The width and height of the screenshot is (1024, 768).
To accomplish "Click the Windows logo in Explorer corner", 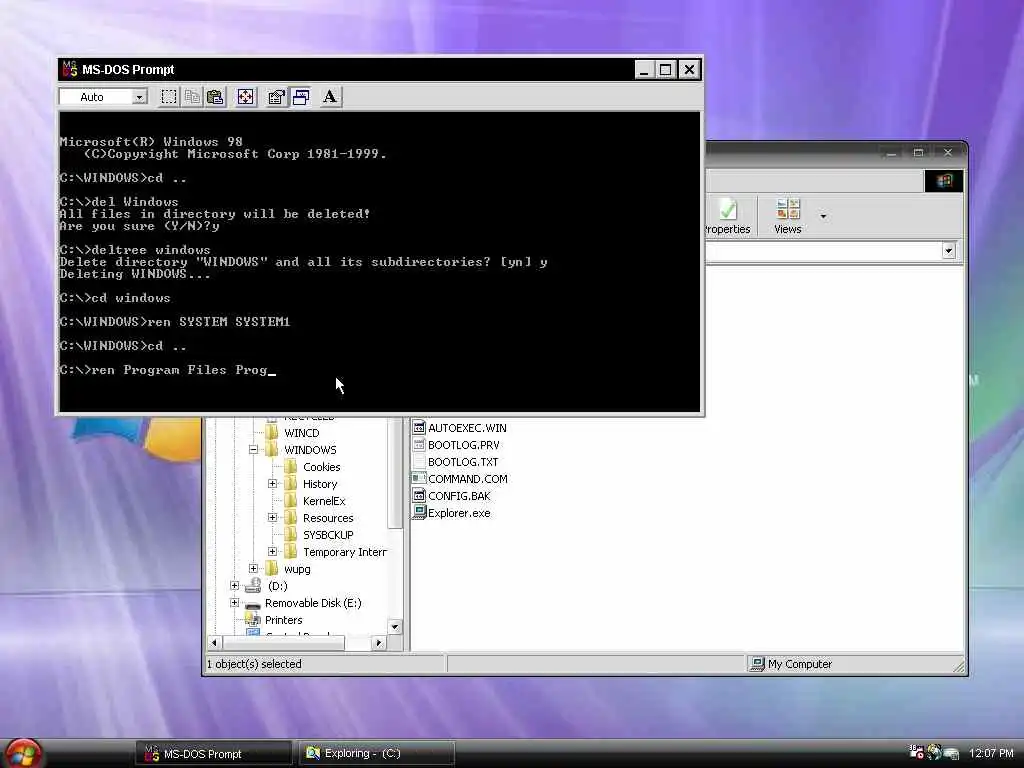I will pyautogui.click(x=944, y=181).
